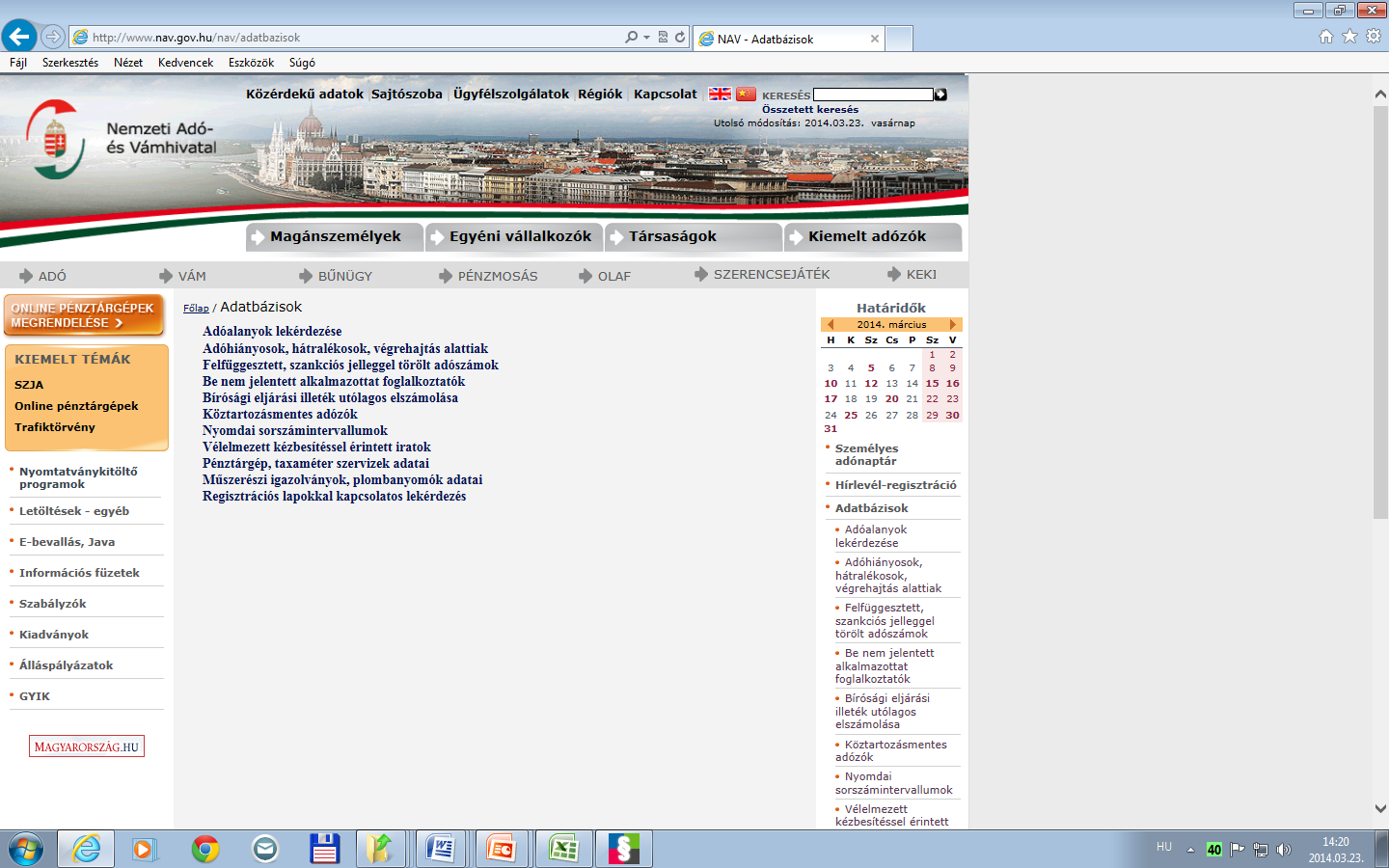This screenshot has width=1389, height=868.
Task: Click the search magnifier icon in address bar
Action: pos(631,38)
